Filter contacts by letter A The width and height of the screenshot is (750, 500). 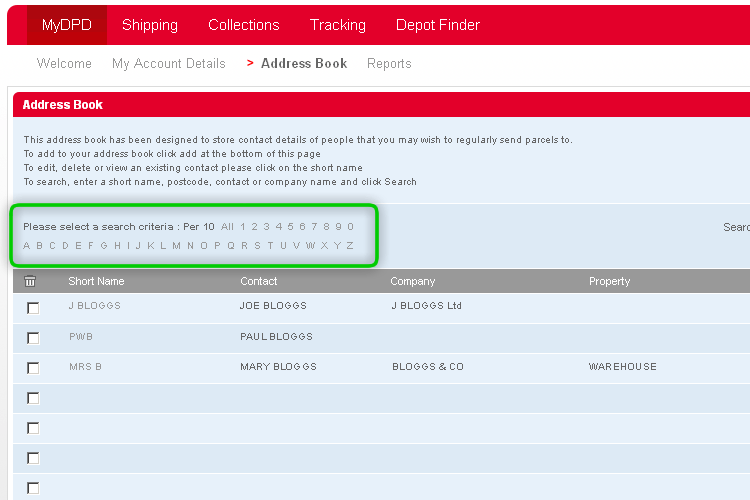click(26, 246)
